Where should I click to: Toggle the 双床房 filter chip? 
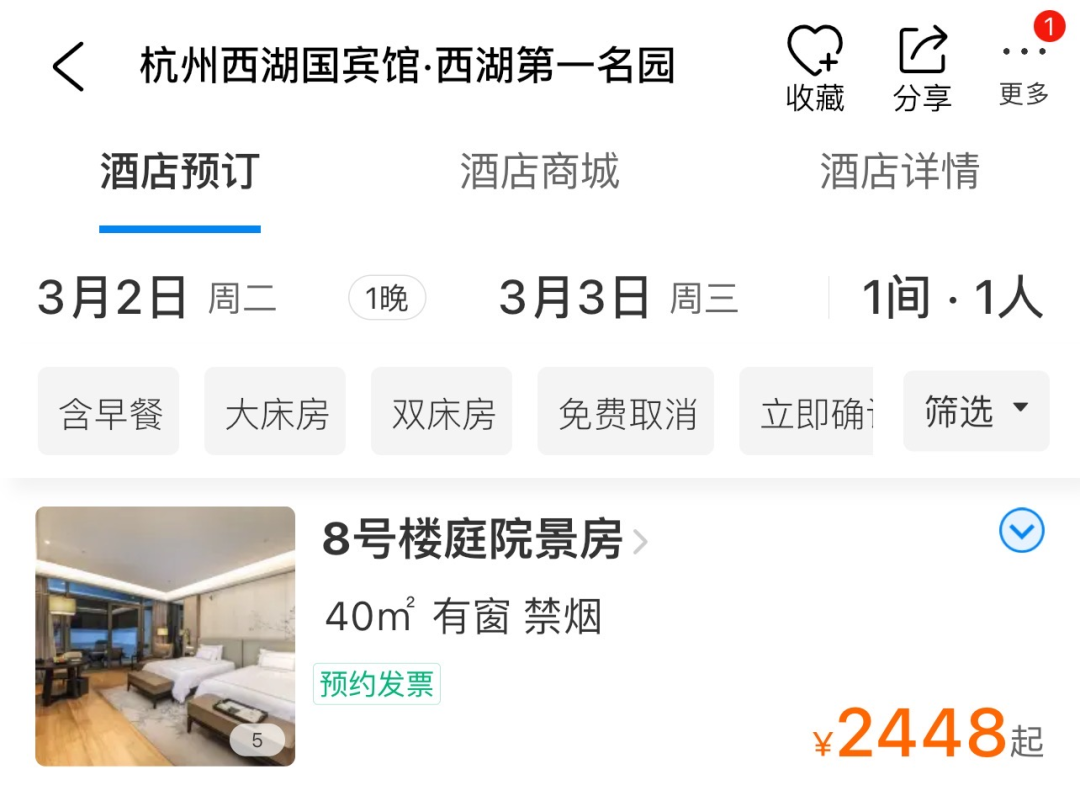pyautogui.click(x=442, y=412)
